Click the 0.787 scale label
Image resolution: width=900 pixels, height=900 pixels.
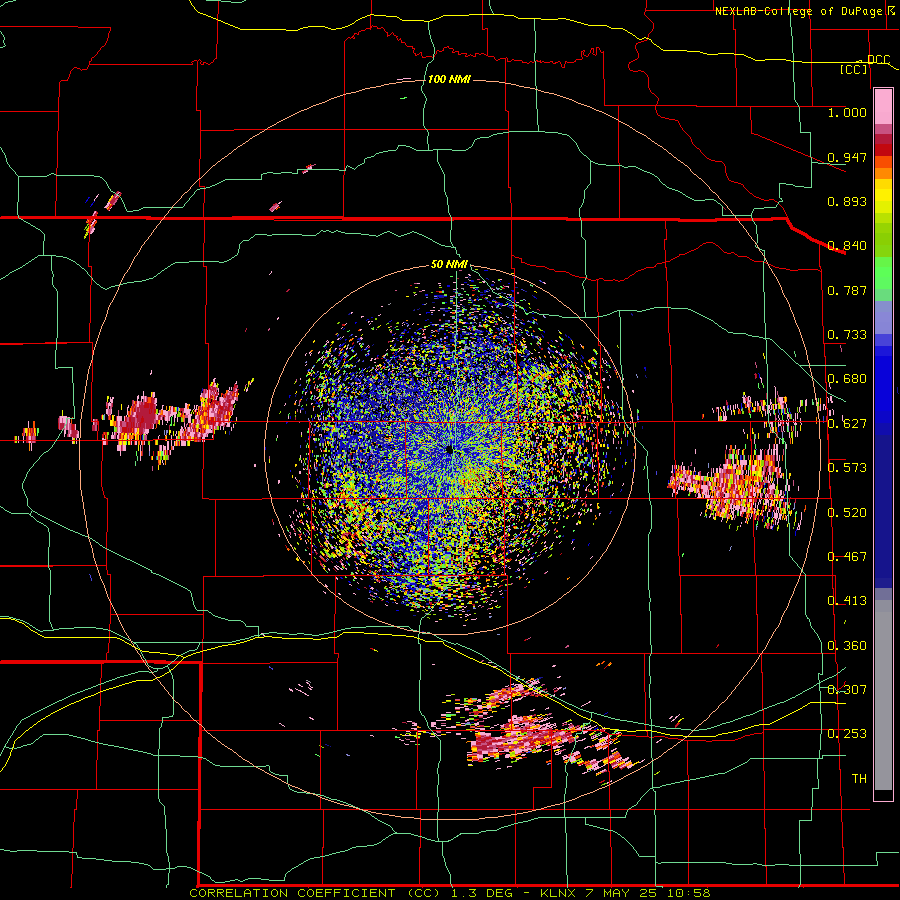click(847, 290)
